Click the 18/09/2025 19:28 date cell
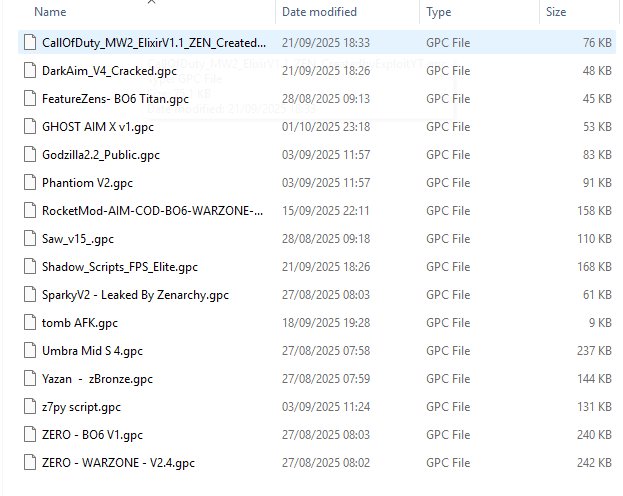623x496 pixels. [x=326, y=323]
